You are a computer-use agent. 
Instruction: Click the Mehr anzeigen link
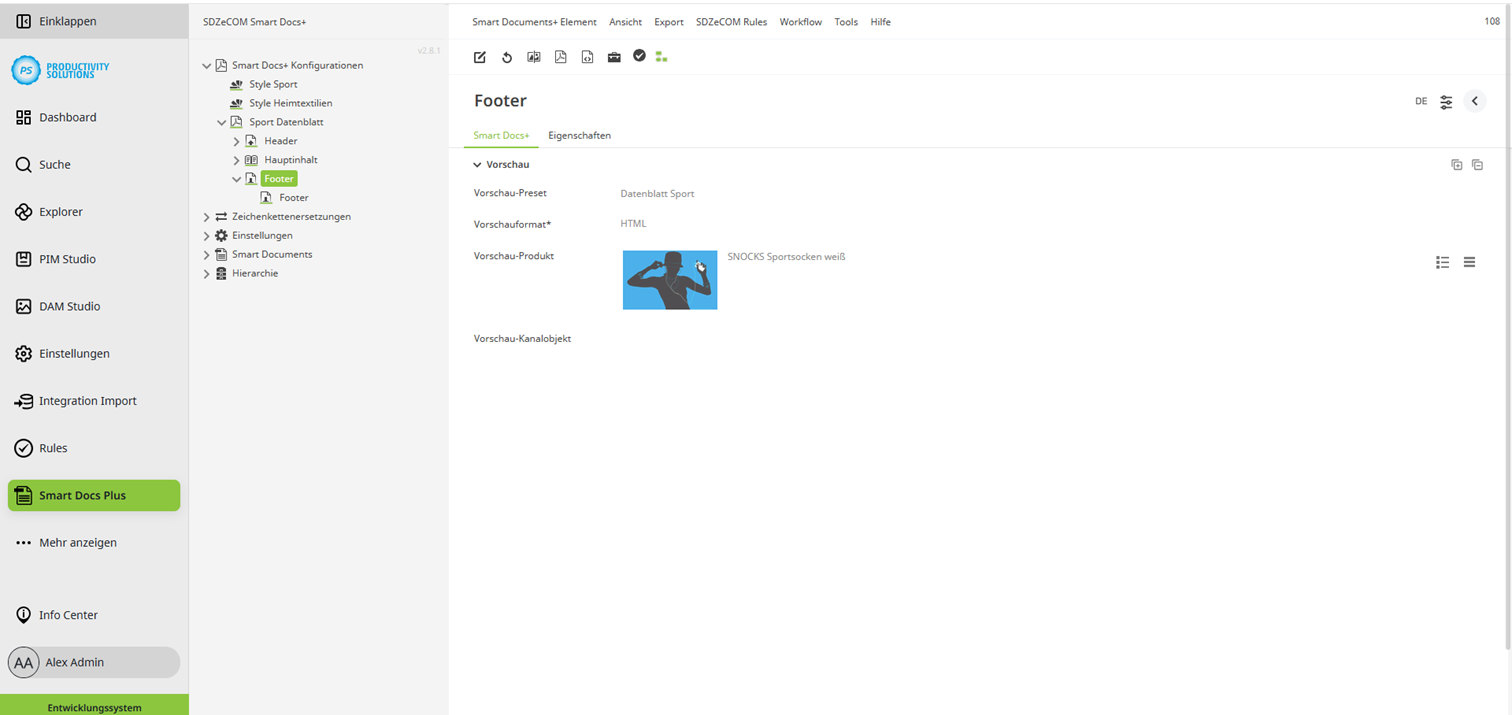pyautogui.click(x=78, y=542)
